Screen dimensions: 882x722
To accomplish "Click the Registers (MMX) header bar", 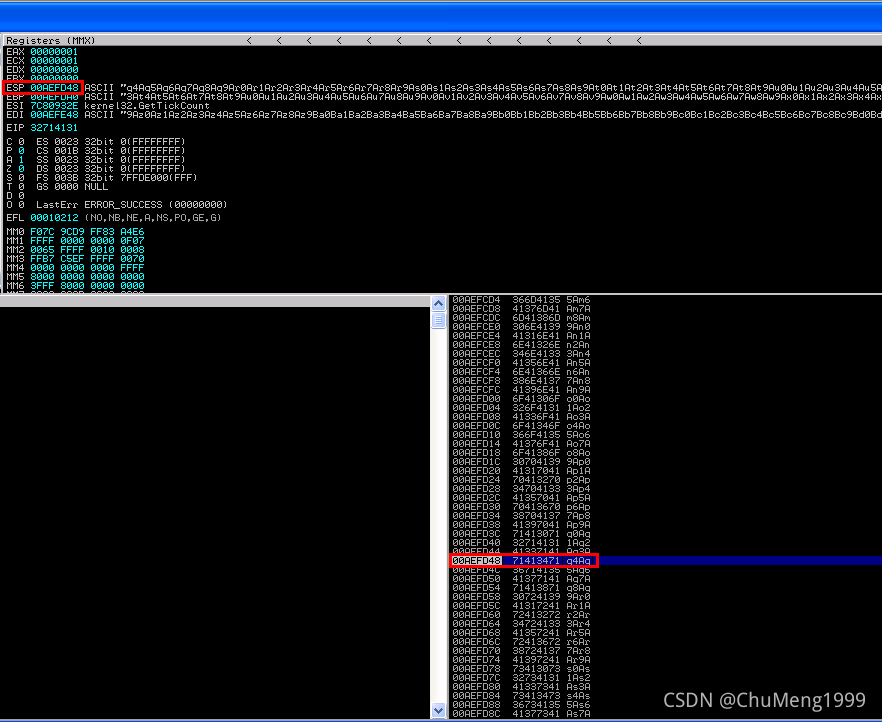I will click(442, 40).
